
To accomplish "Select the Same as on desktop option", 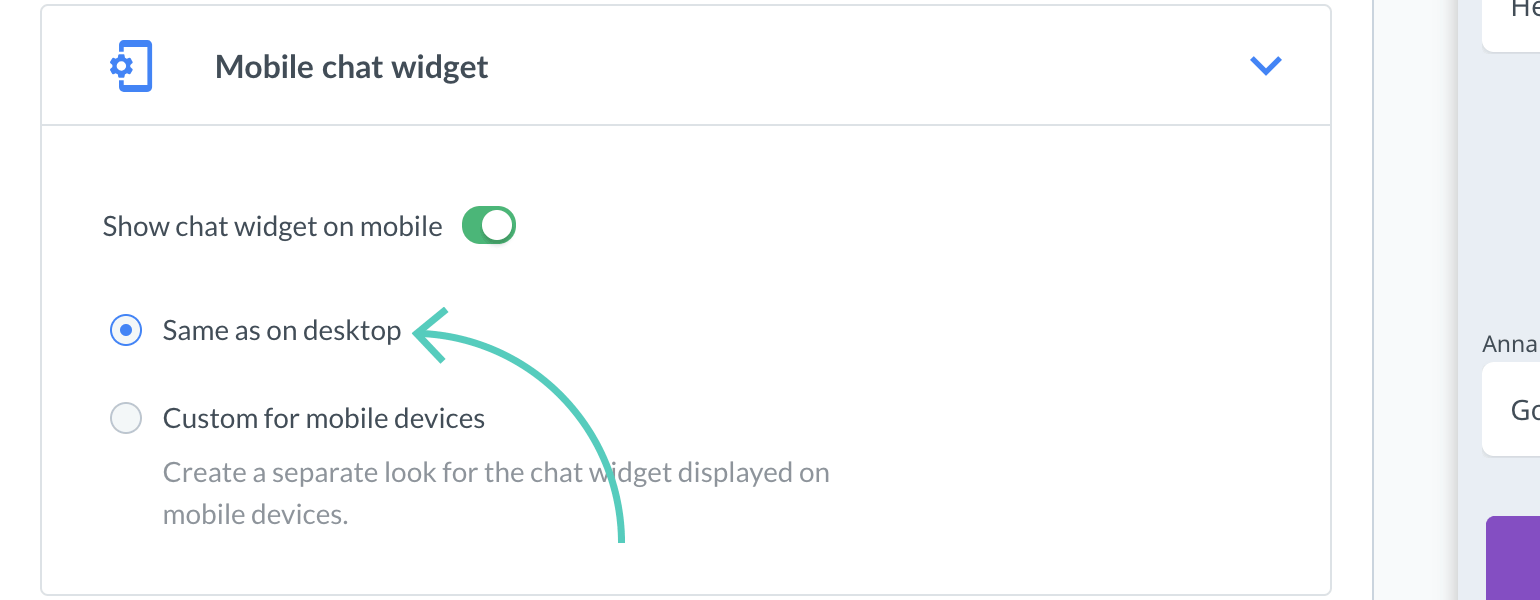I will [126, 330].
